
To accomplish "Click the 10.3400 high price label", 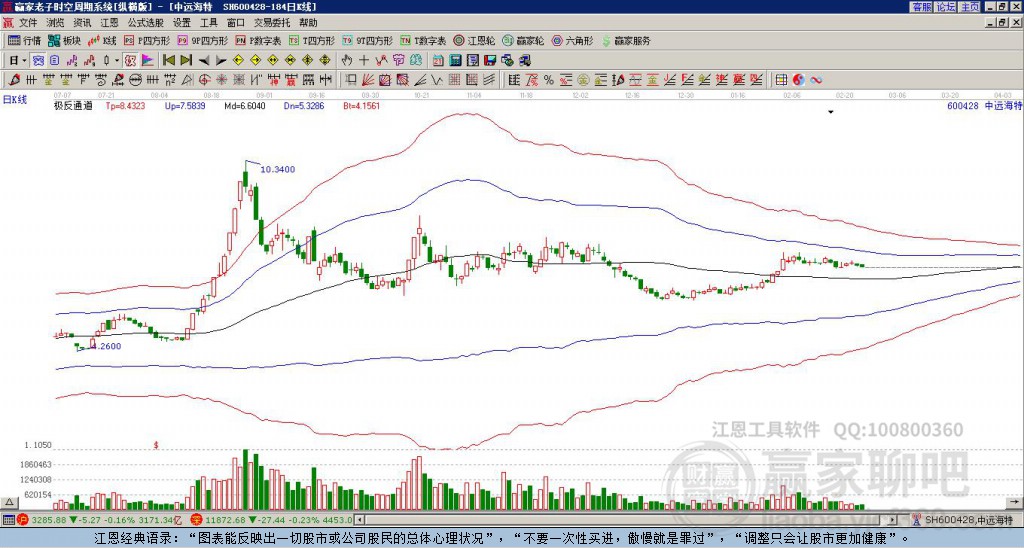I will click(278, 170).
